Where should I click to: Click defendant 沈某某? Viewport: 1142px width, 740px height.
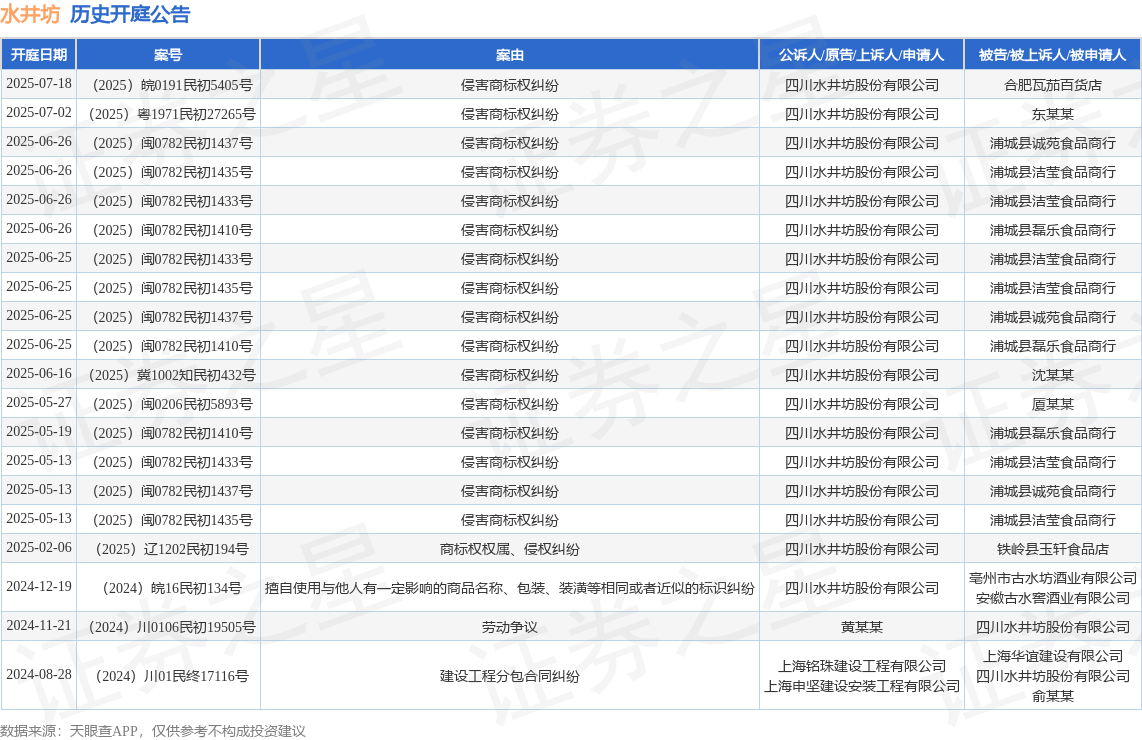click(1052, 375)
